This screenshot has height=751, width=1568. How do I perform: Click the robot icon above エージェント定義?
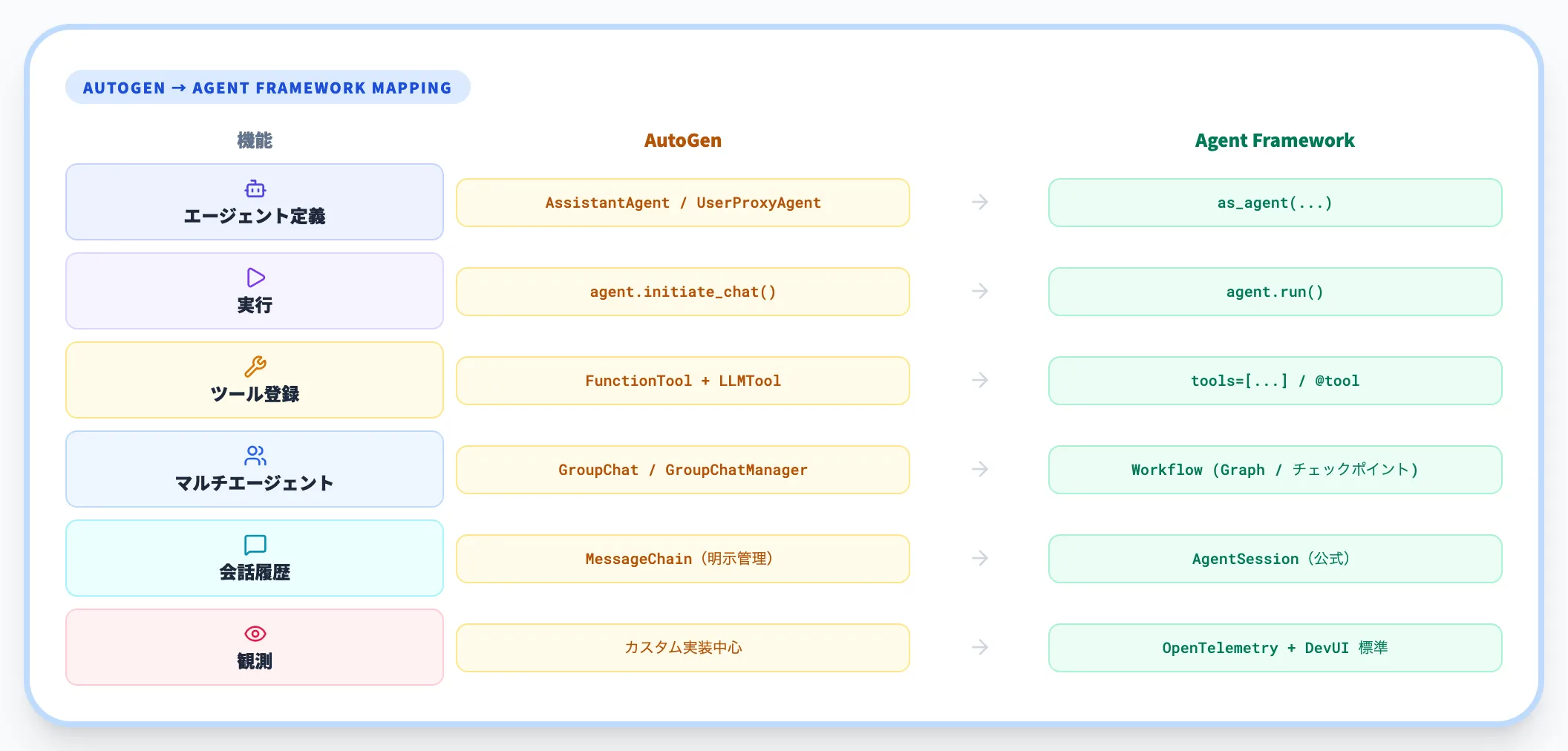click(255, 188)
